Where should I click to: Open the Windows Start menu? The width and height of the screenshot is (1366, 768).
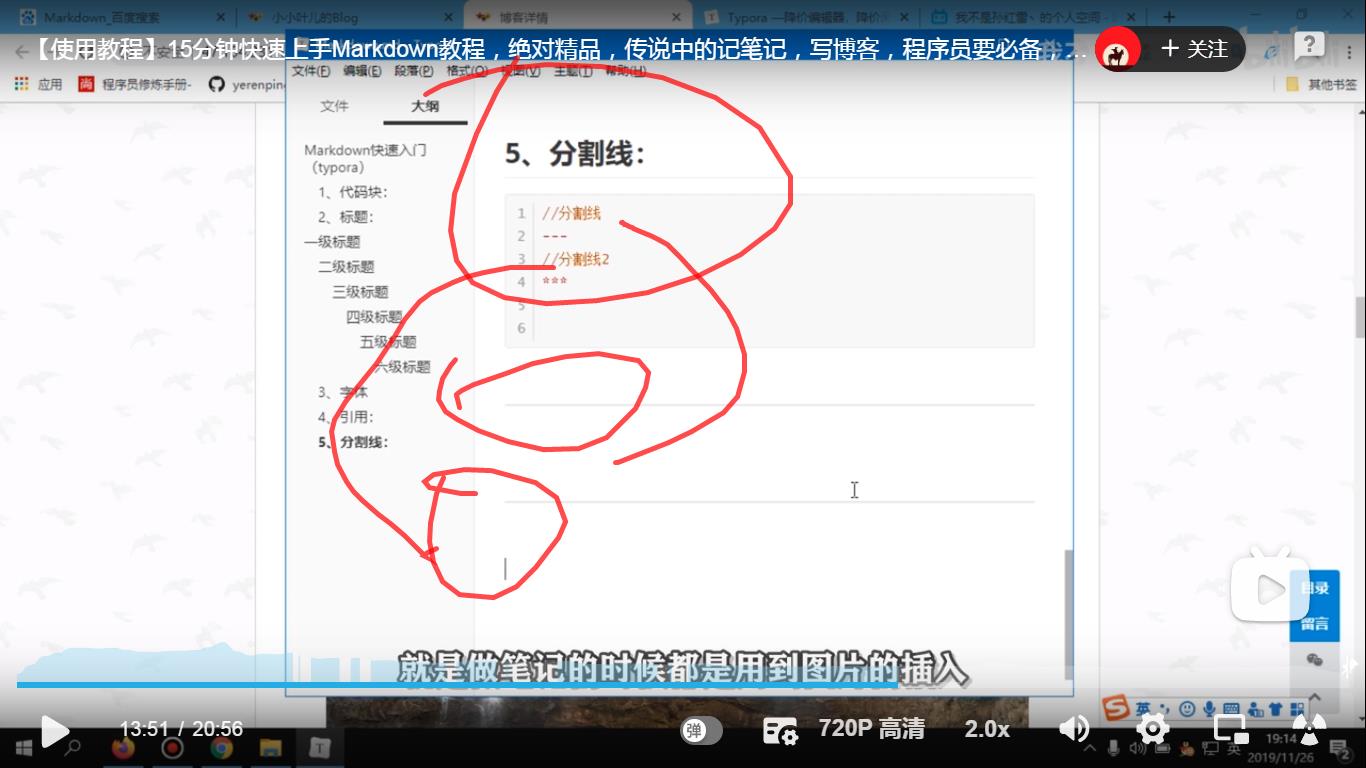click(22, 747)
